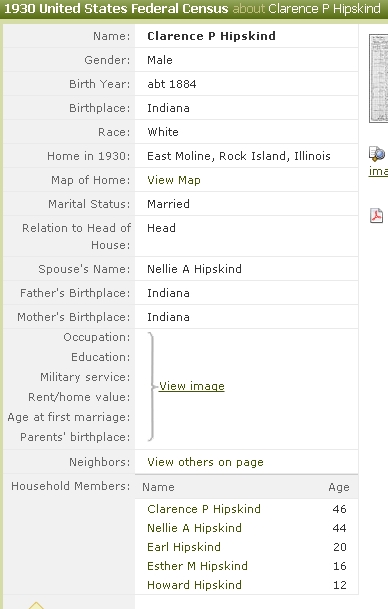
Task: Click the Age column header in household table
Action: 339,487
